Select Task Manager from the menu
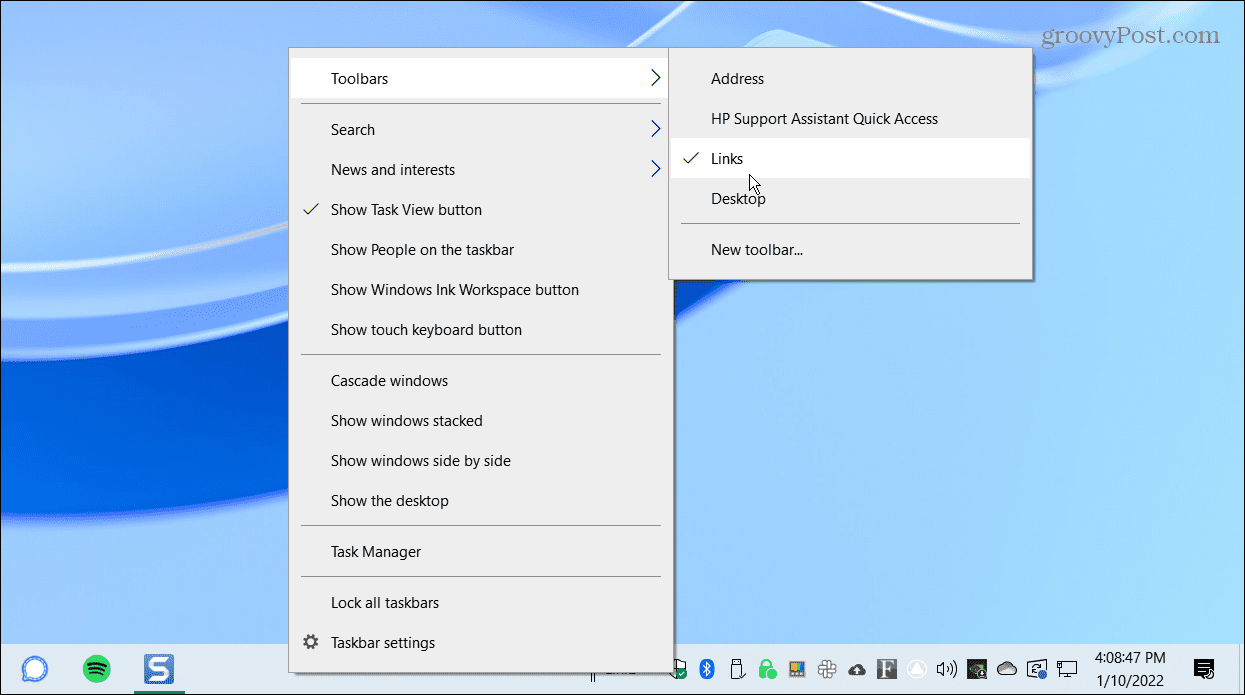Viewport: 1245px width, 695px height. pos(375,551)
